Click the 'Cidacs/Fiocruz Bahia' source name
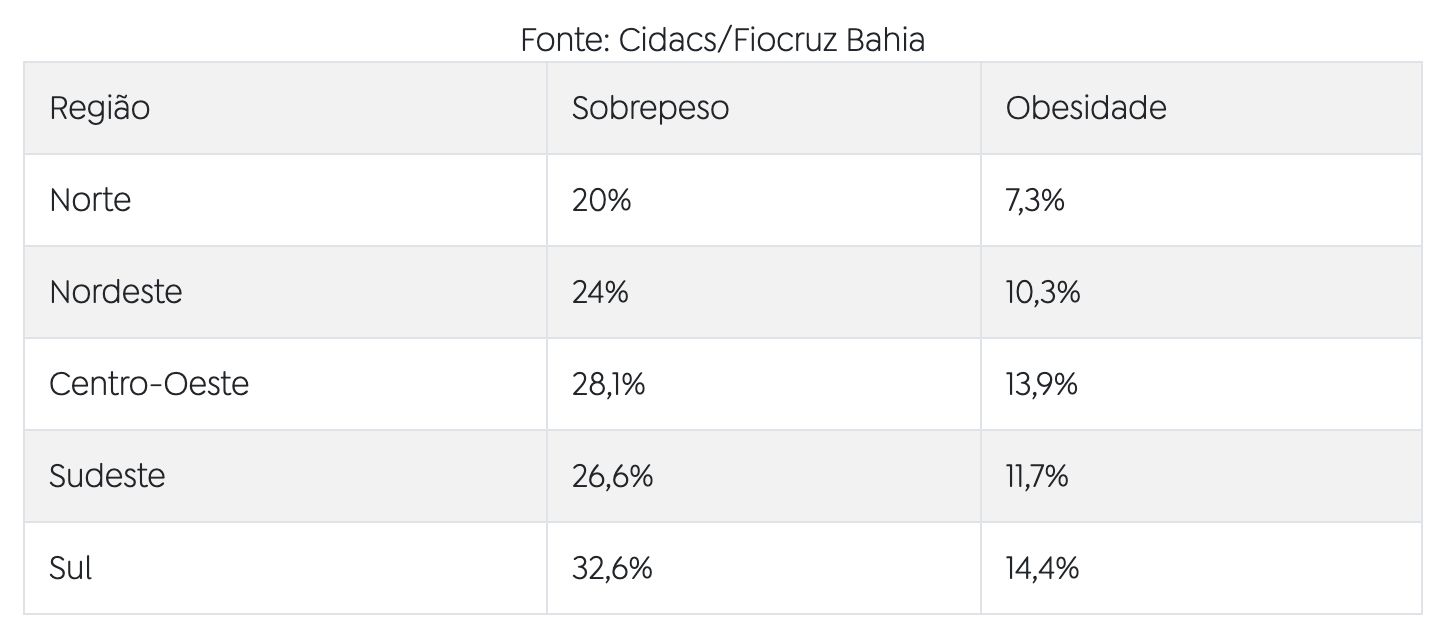This screenshot has width=1440, height=630. pyautogui.click(x=772, y=41)
